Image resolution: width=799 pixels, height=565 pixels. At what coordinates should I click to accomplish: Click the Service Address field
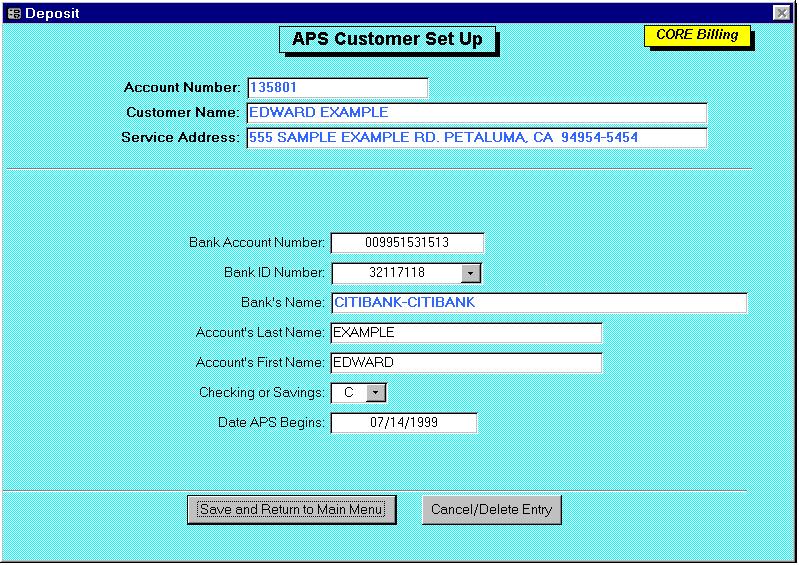click(x=476, y=138)
